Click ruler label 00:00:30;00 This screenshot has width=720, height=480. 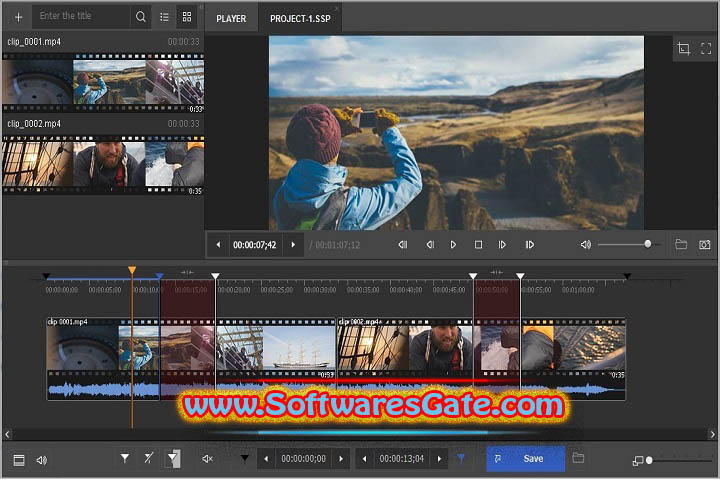click(320, 290)
